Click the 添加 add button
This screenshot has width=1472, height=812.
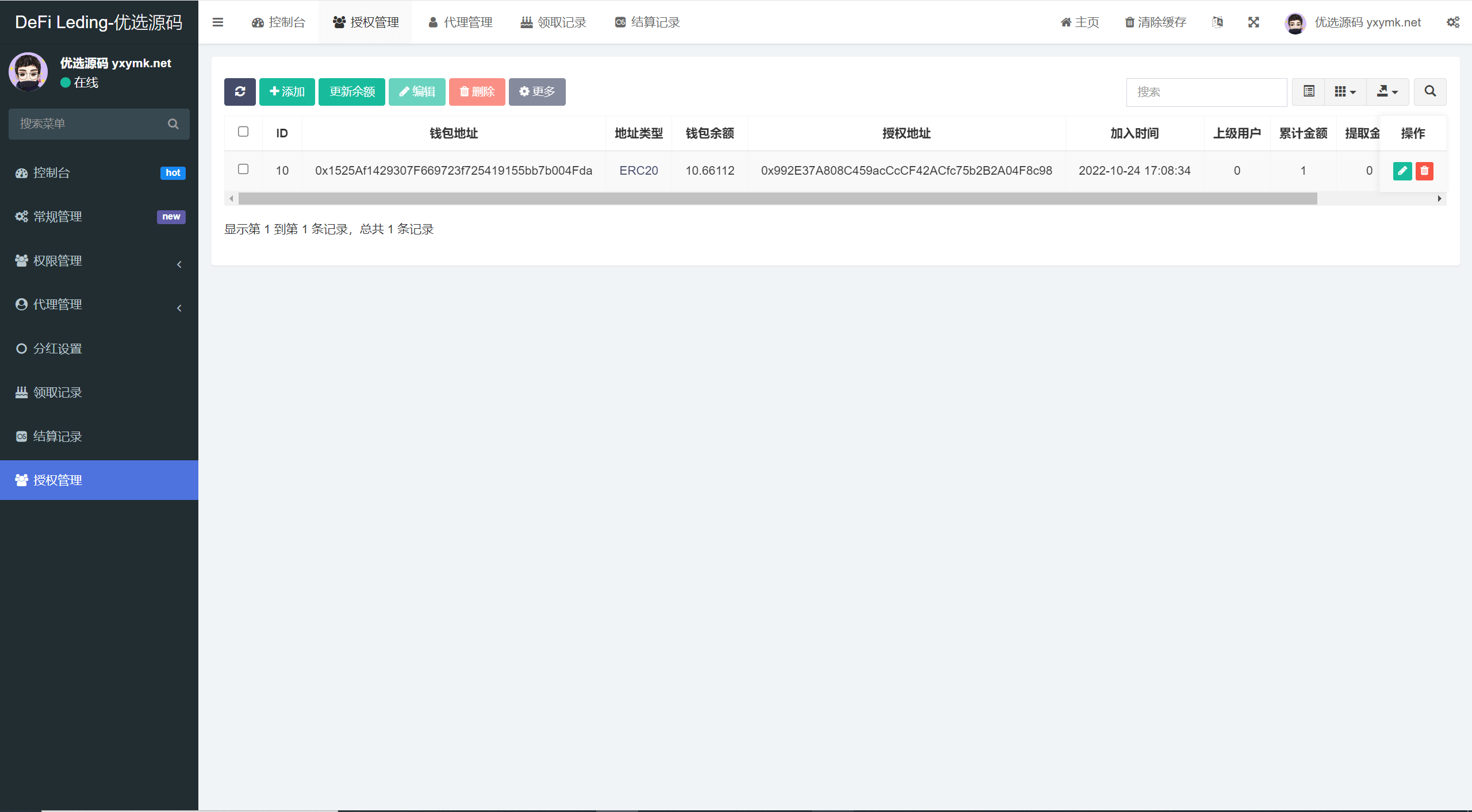tap(287, 92)
